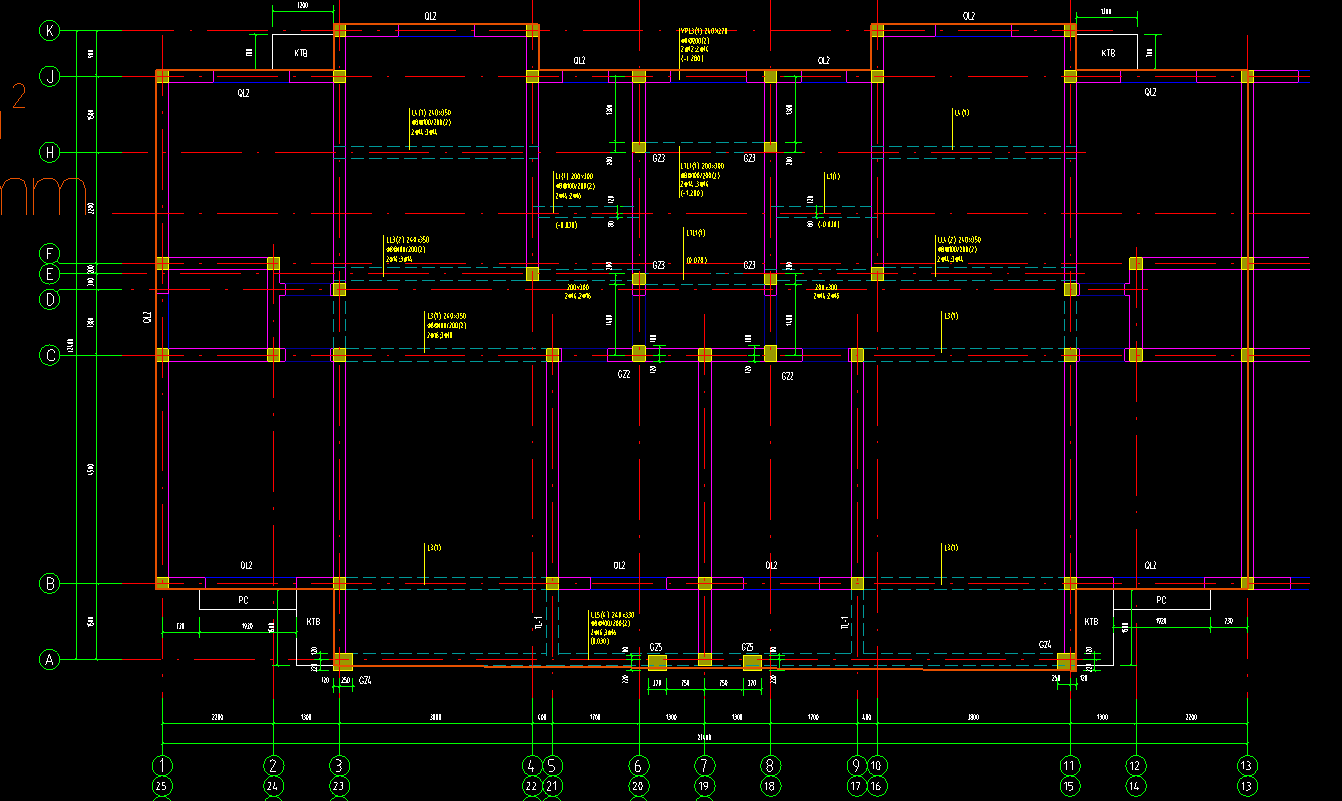Select the QL2 label on axis K above grid 10
This screenshot has width=1342, height=801.
point(969,17)
